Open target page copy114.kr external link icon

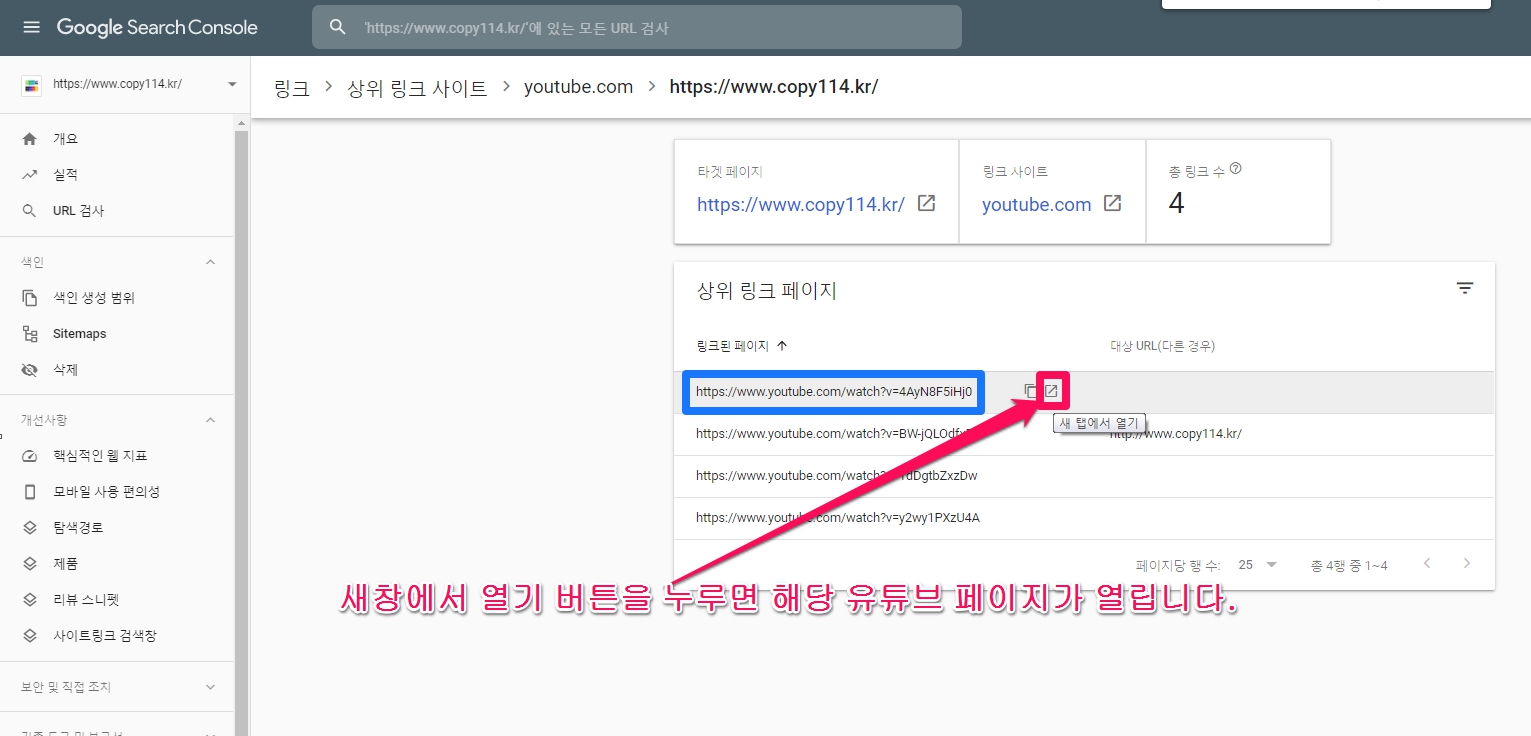coord(927,204)
